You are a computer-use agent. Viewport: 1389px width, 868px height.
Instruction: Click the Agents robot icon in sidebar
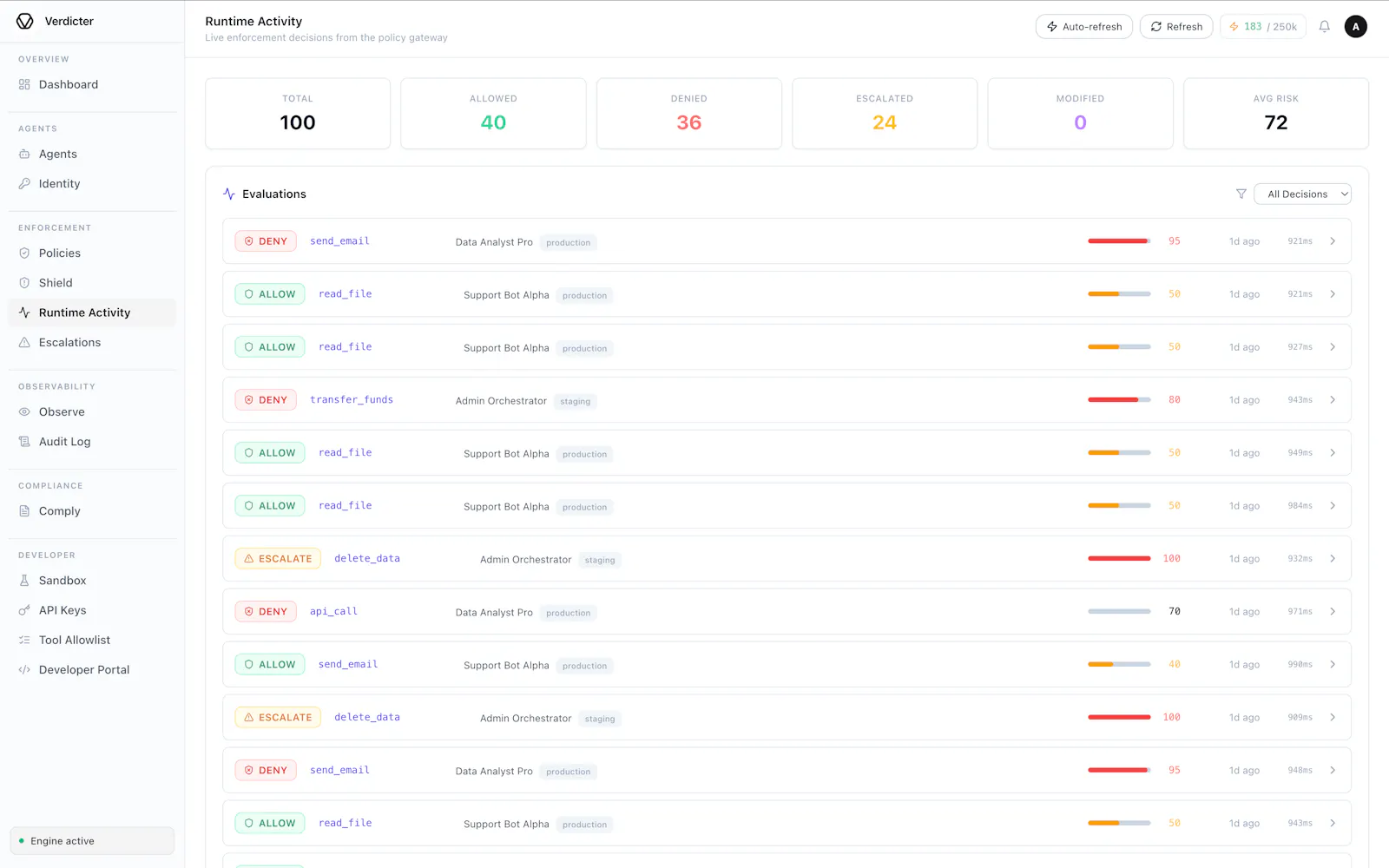24,155
